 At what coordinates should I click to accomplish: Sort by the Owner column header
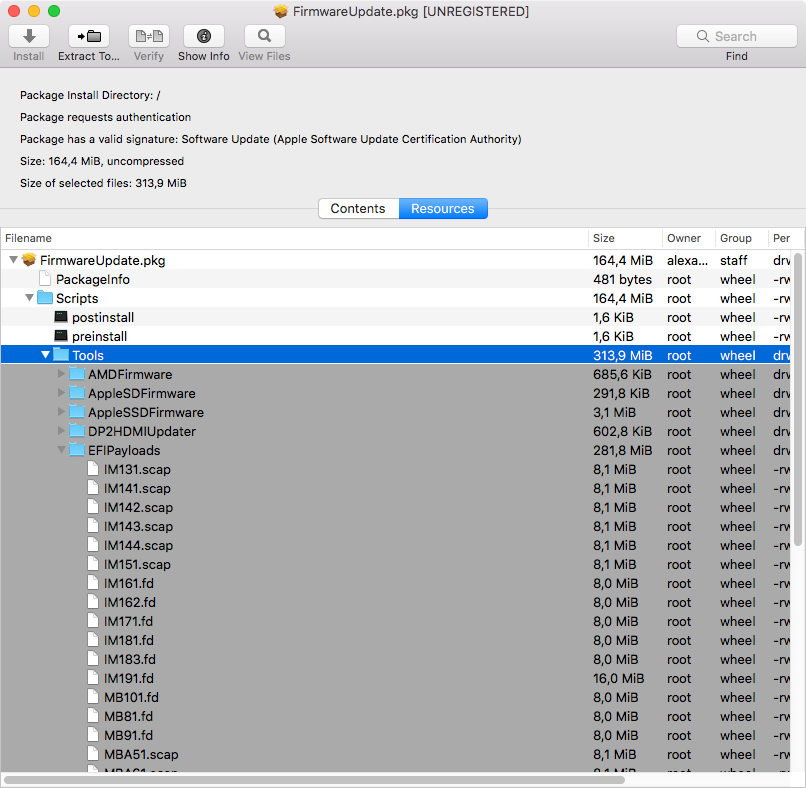click(x=689, y=239)
